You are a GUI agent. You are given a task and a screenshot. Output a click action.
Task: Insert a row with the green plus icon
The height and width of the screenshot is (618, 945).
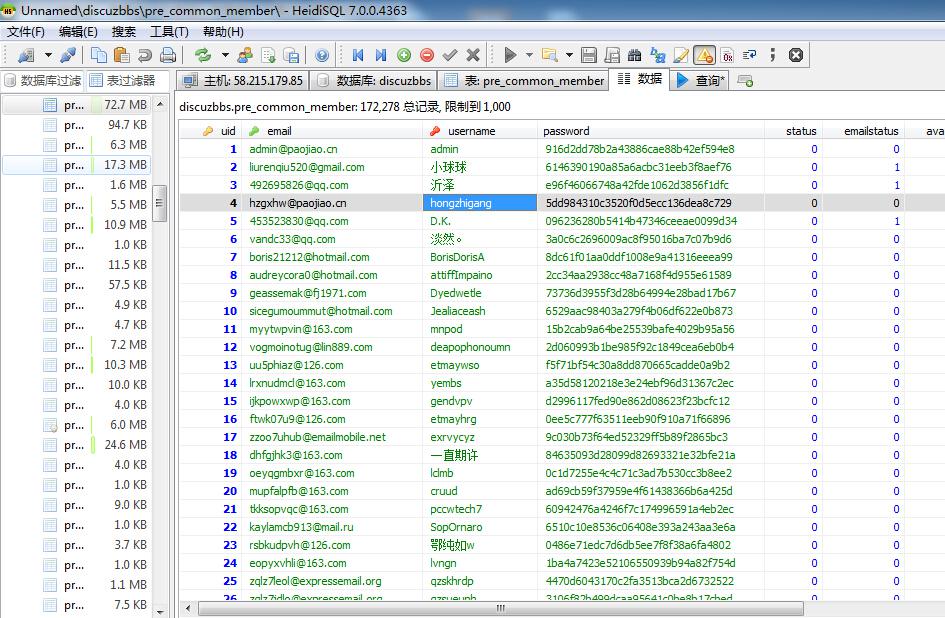[x=404, y=55]
